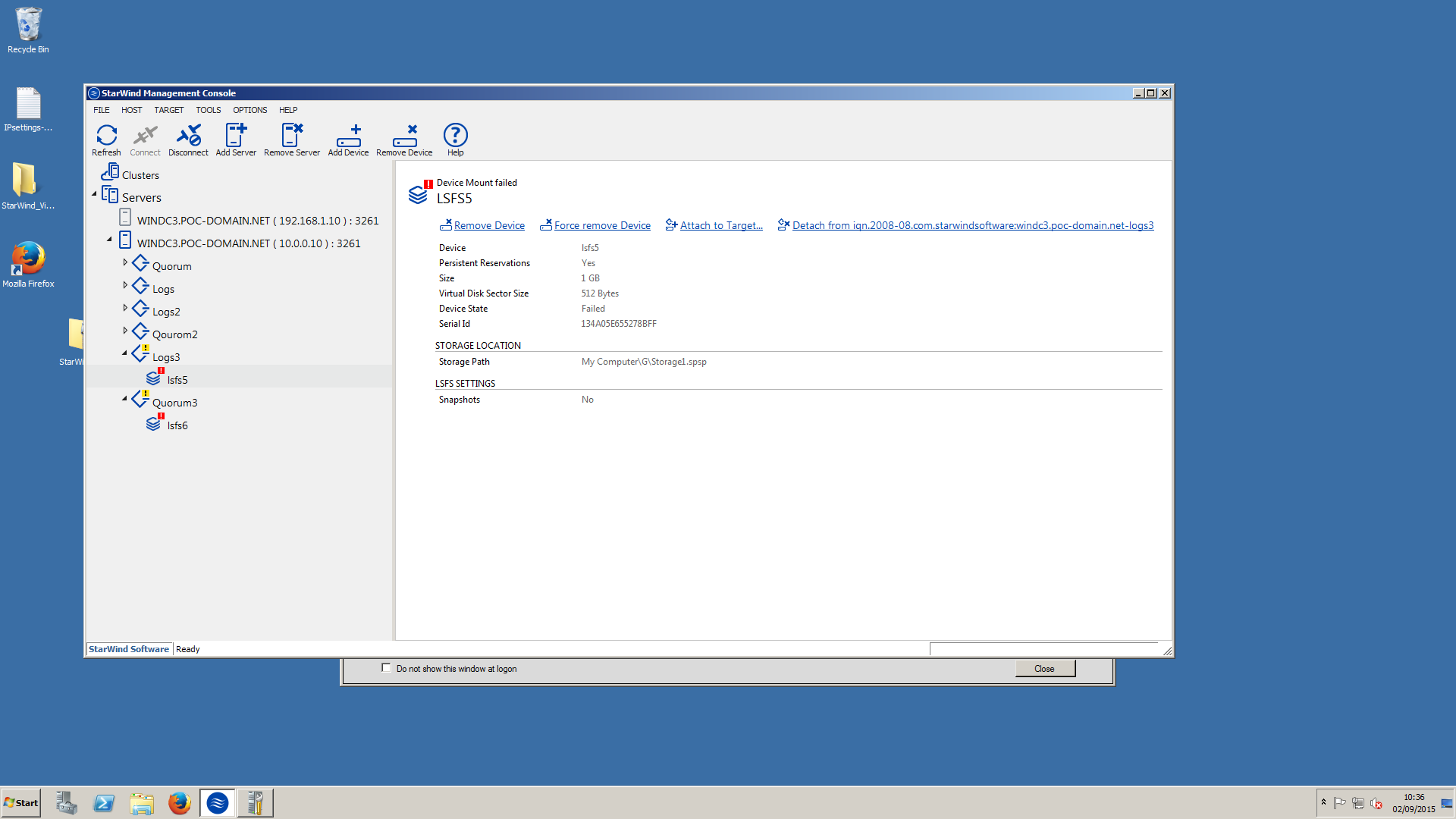Expand the Logs target node
The image size is (1456, 819).
click(125, 285)
